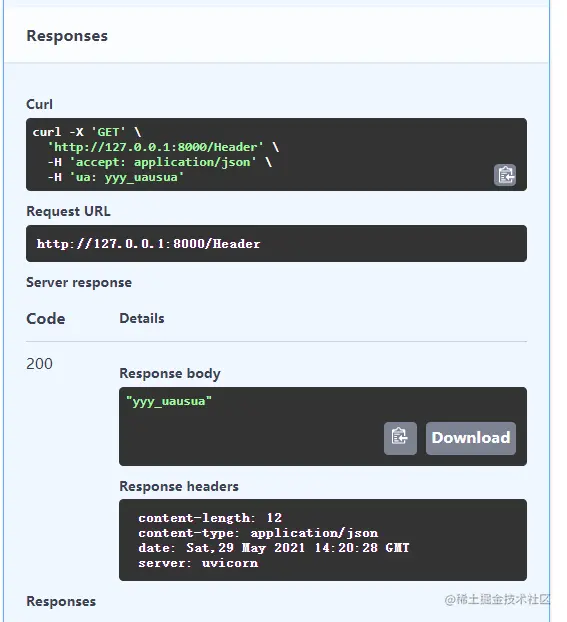Click the Request URL label
567x622 pixels.
[x=68, y=211]
